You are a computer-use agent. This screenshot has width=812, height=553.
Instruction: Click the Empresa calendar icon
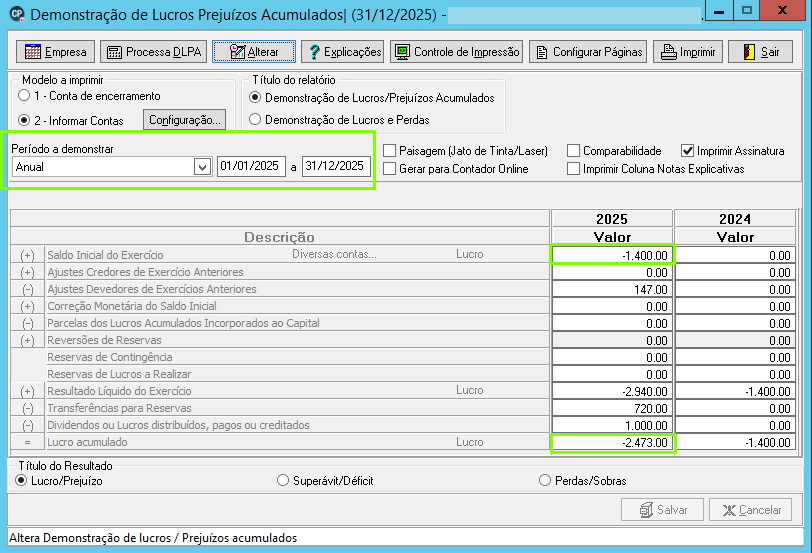pyautogui.click(x=33, y=52)
